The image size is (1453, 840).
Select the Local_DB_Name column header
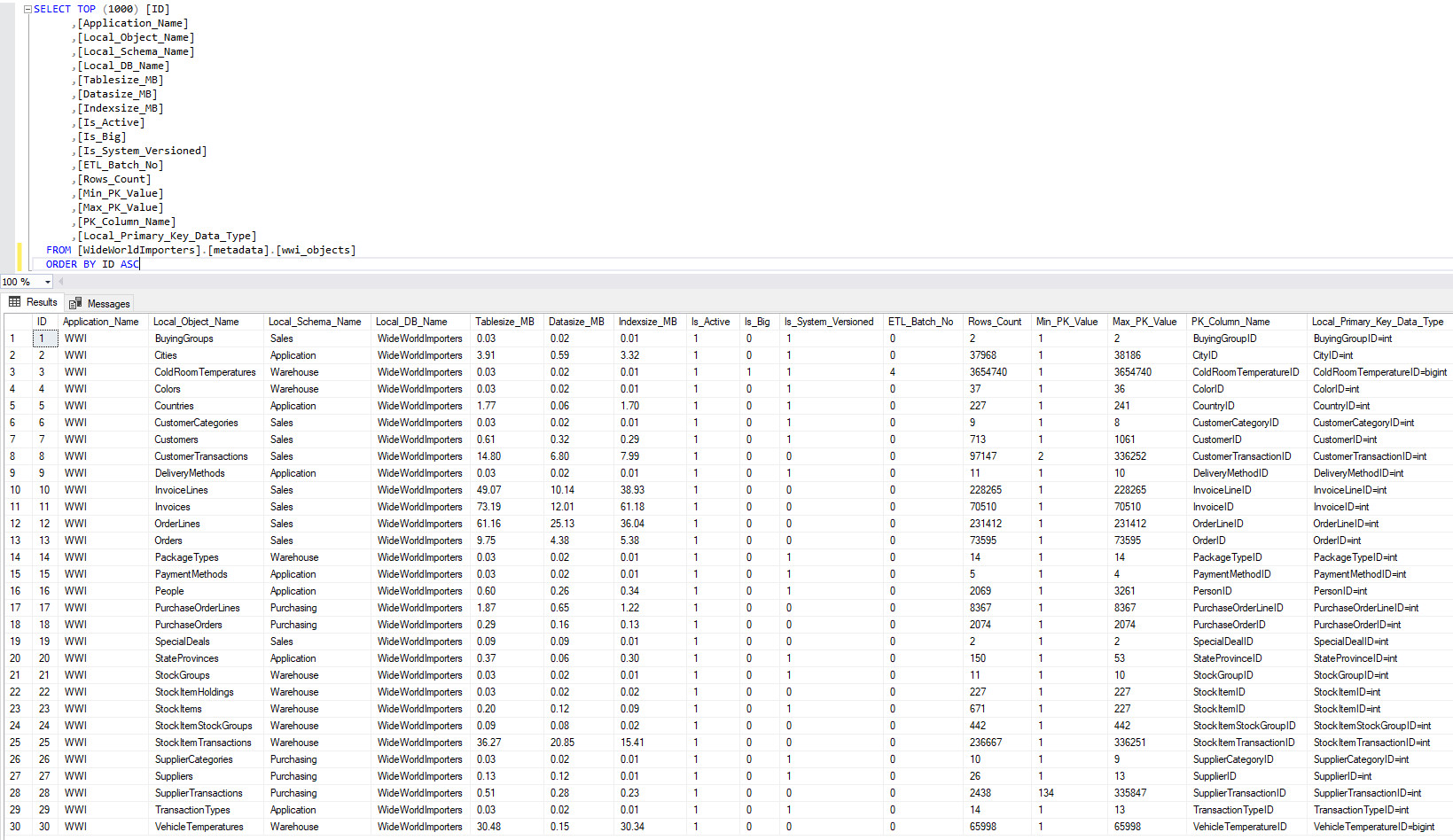(420, 322)
